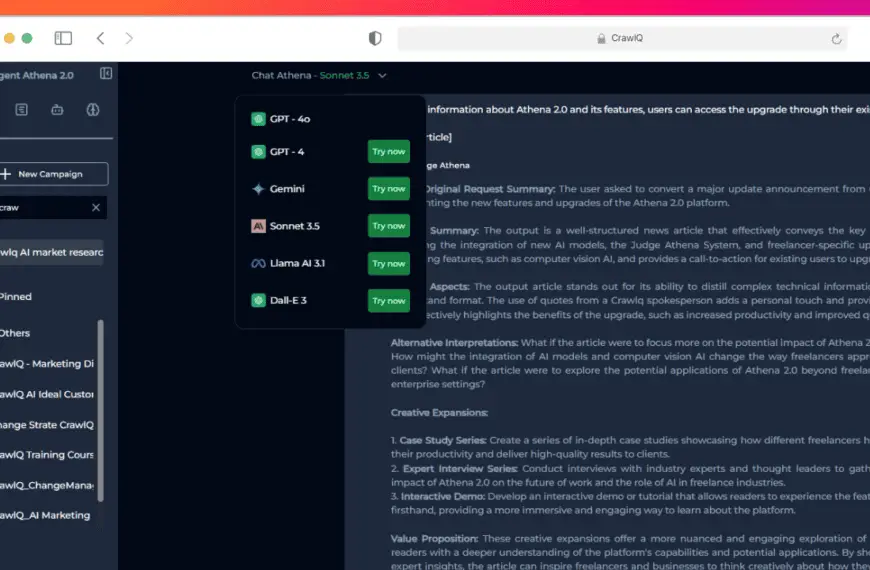The image size is (870, 570).
Task: Open the document list icon in sidebar
Action: click(x=22, y=109)
